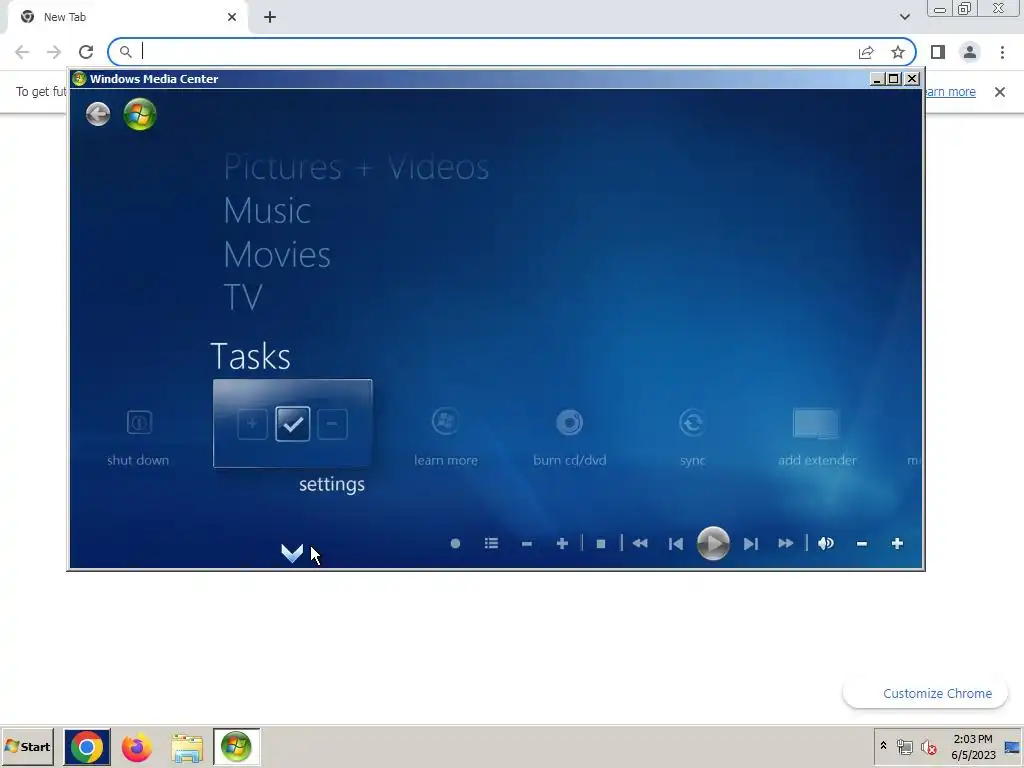Screen dimensions: 1024x768
Task: Open the burn cd/dvd task
Action: [x=569, y=437]
